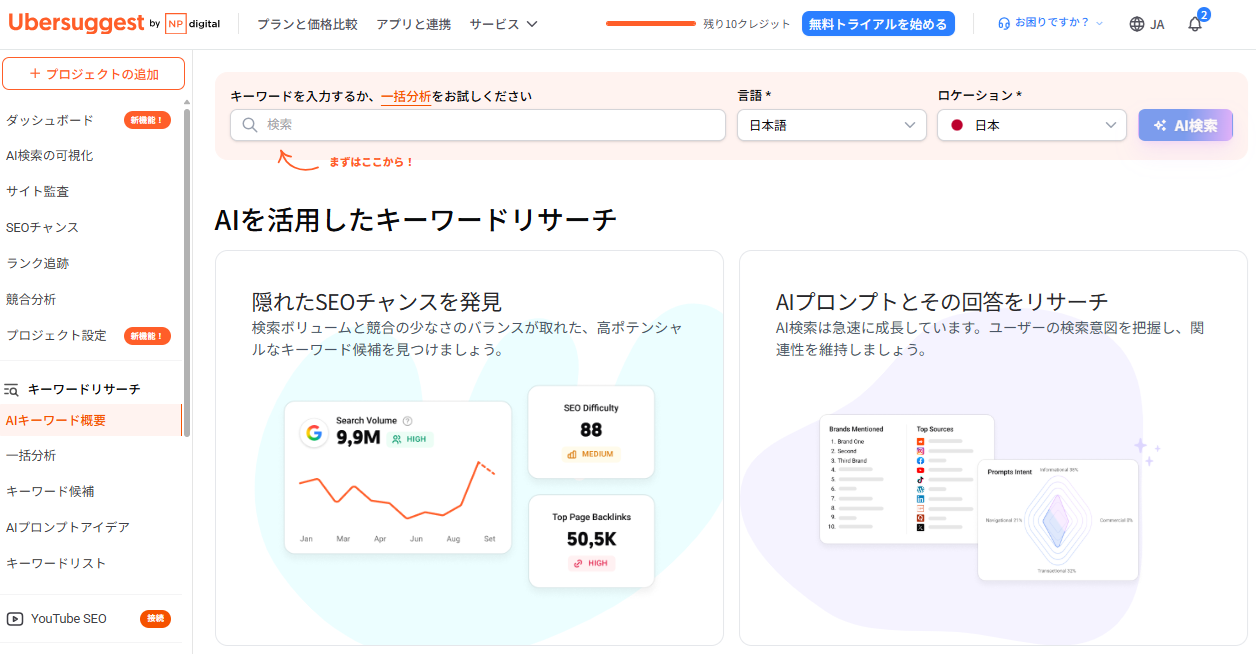The height and width of the screenshot is (654, 1256).
Task: Click the headset help icon
Action: click(x=1004, y=23)
